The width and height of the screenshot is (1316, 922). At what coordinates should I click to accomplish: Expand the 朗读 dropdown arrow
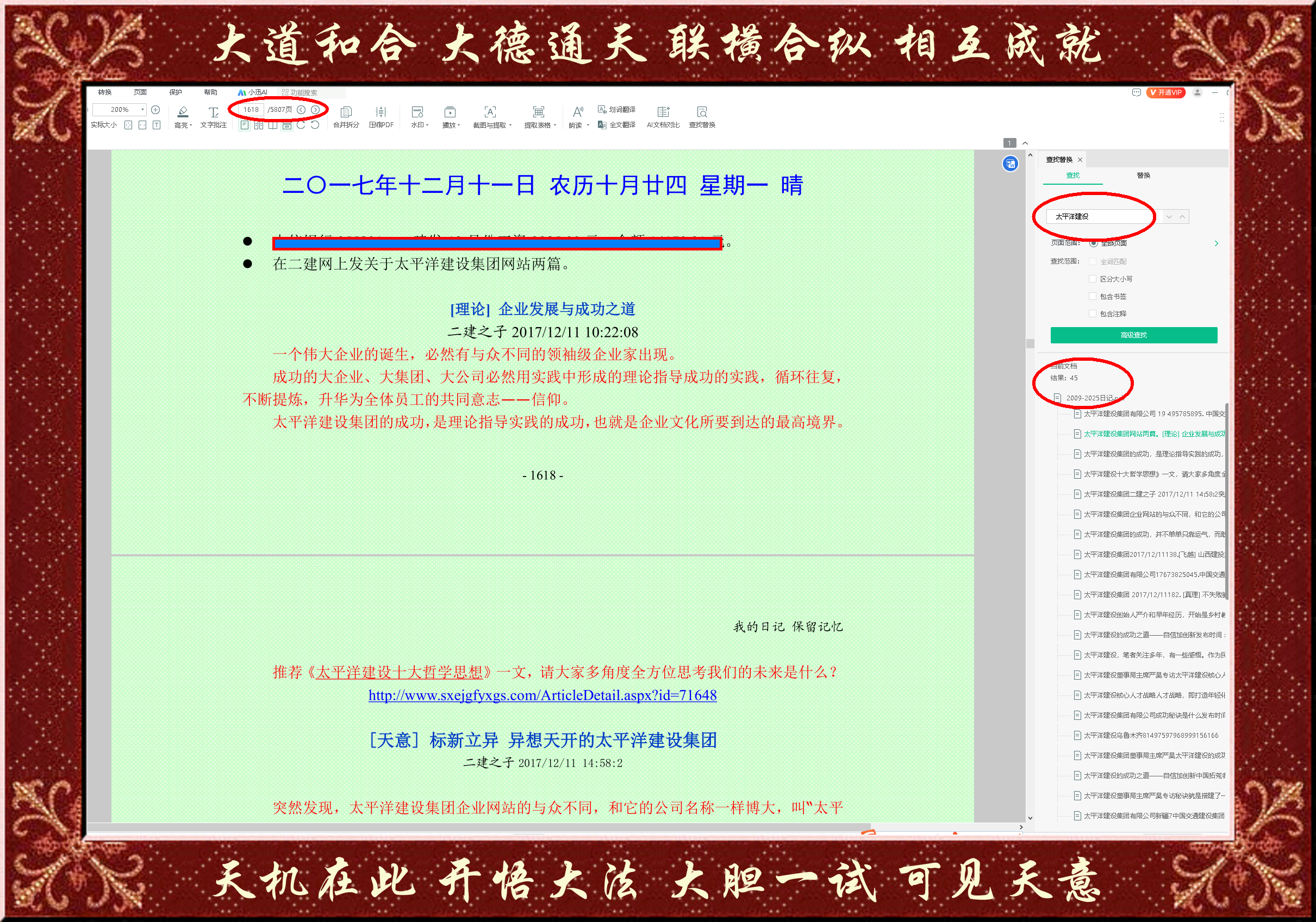click(x=588, y=126)
